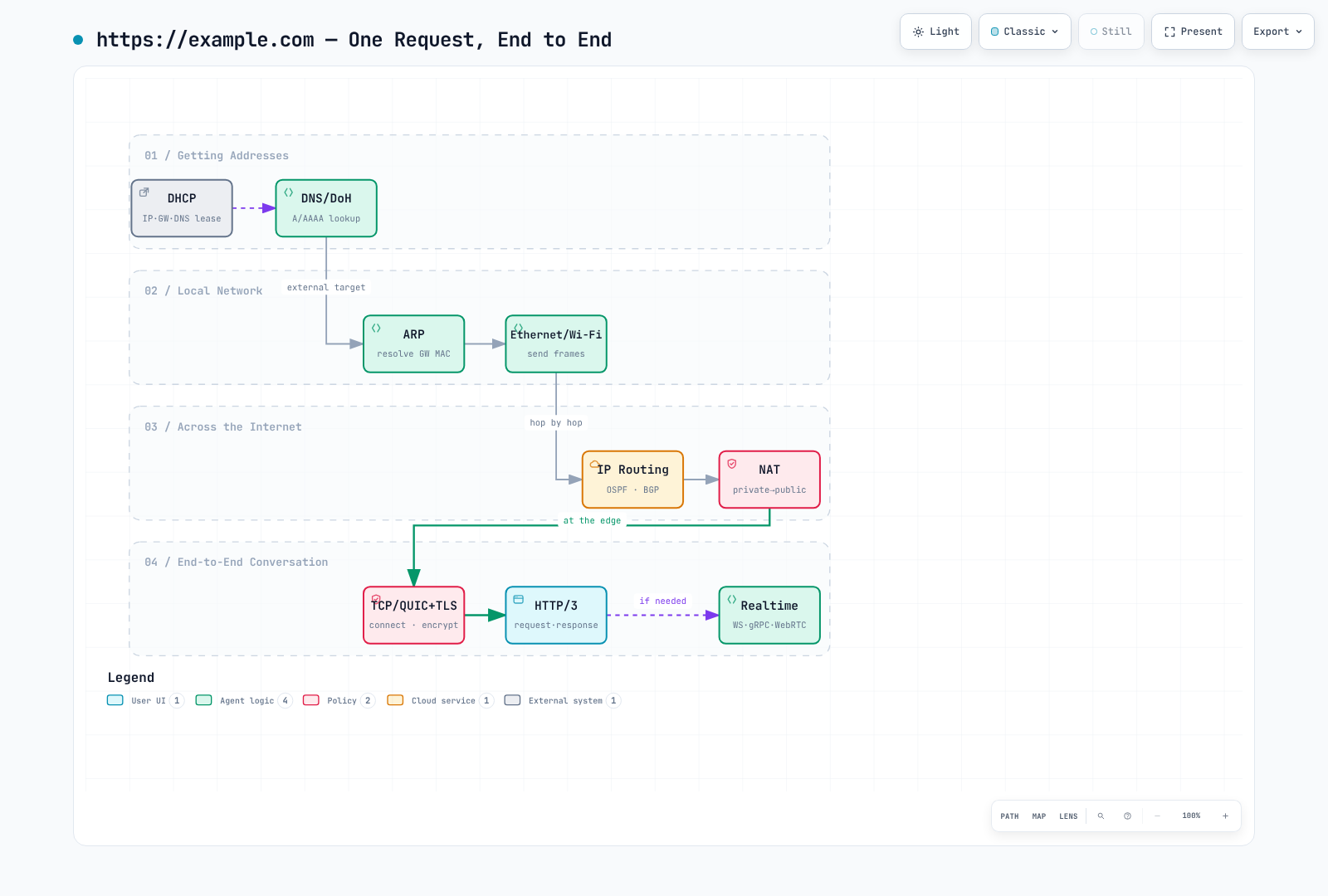Open the Classic style dropdown
This screenshot has width=1328, height=896.
[1024, 32]
